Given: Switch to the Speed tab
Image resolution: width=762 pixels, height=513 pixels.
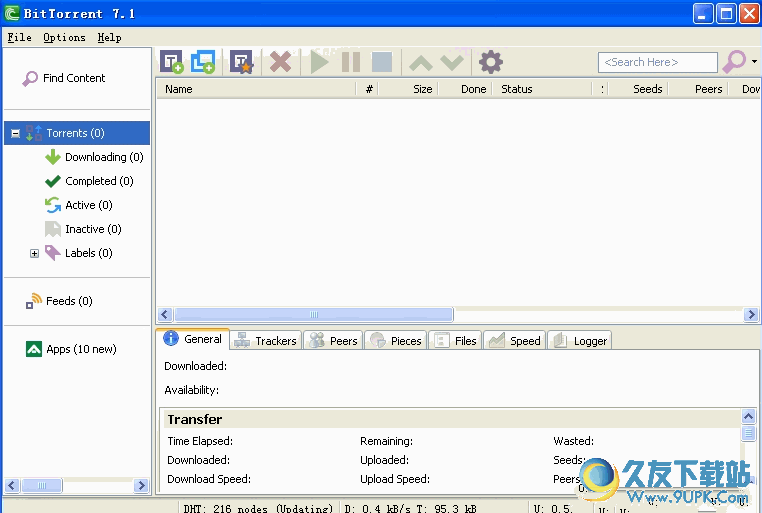Looking at the screenshot, I should point(515,341).
